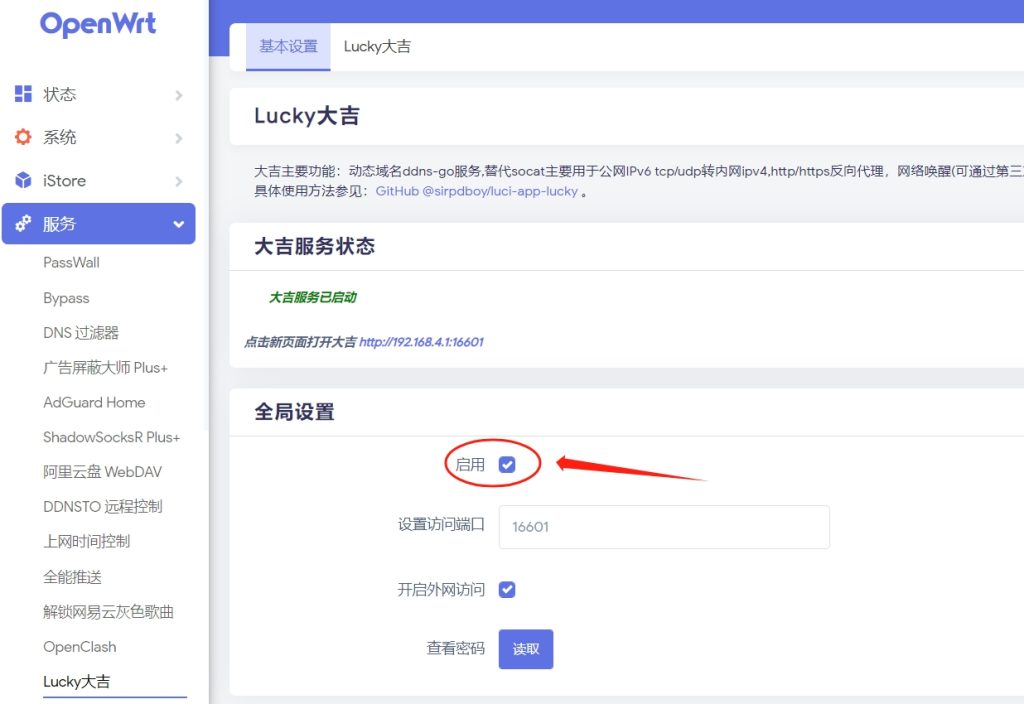Open 上网时间控制 page
The width and height of the screenshot is (1024, 704).
86,541
